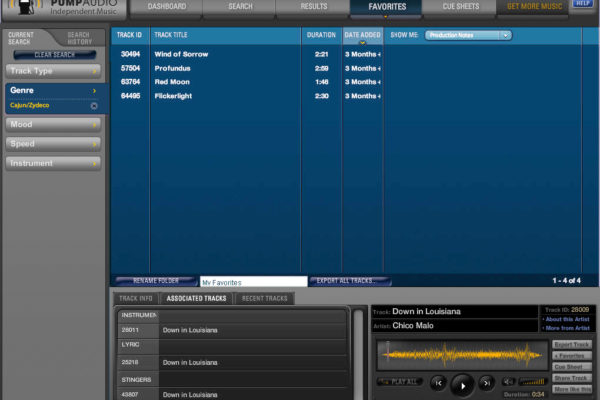
Task: Switch to the Recent Tracks tab
Action: point(265,298)
